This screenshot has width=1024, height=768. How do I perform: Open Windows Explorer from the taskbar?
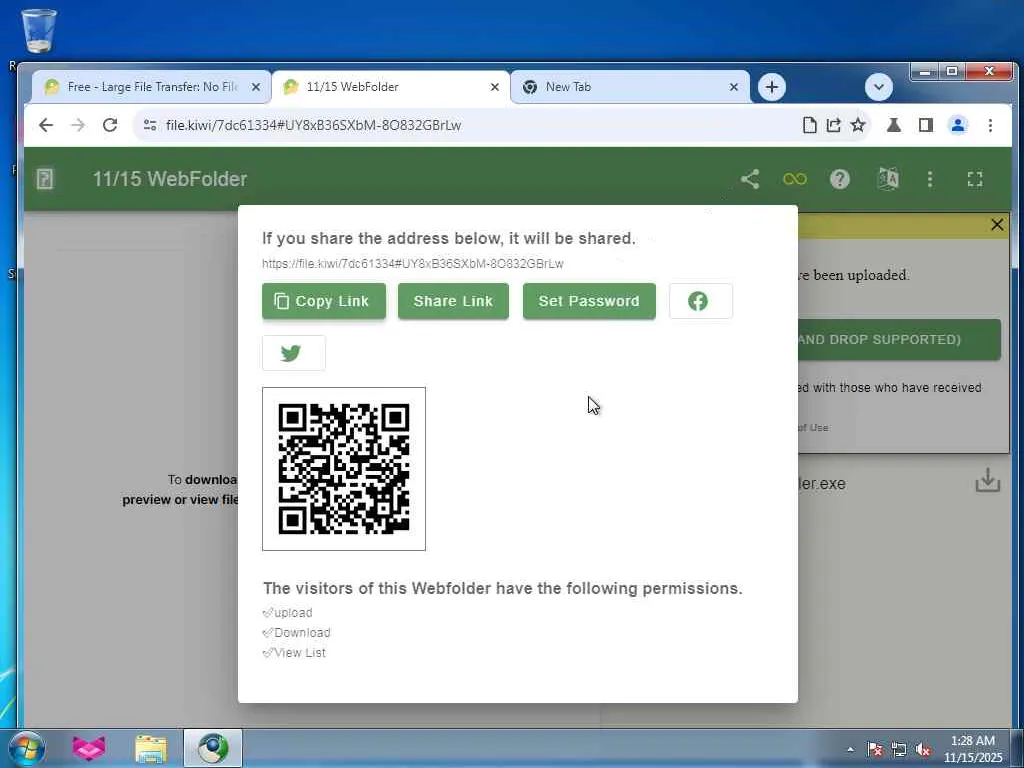(x=151, y=748)
